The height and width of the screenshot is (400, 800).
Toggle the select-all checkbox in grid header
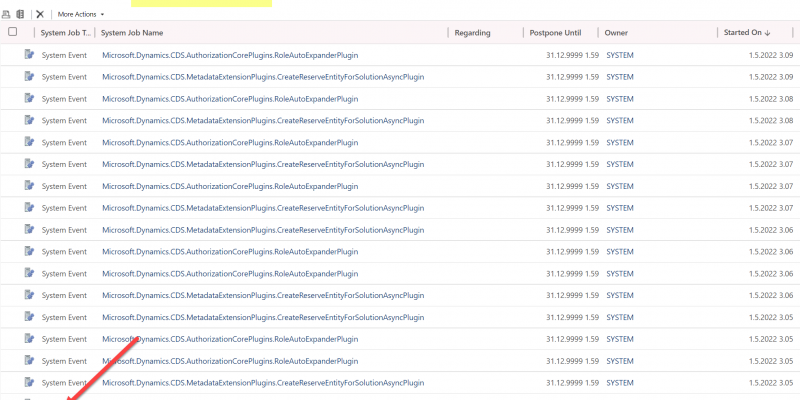click(12, 32)
